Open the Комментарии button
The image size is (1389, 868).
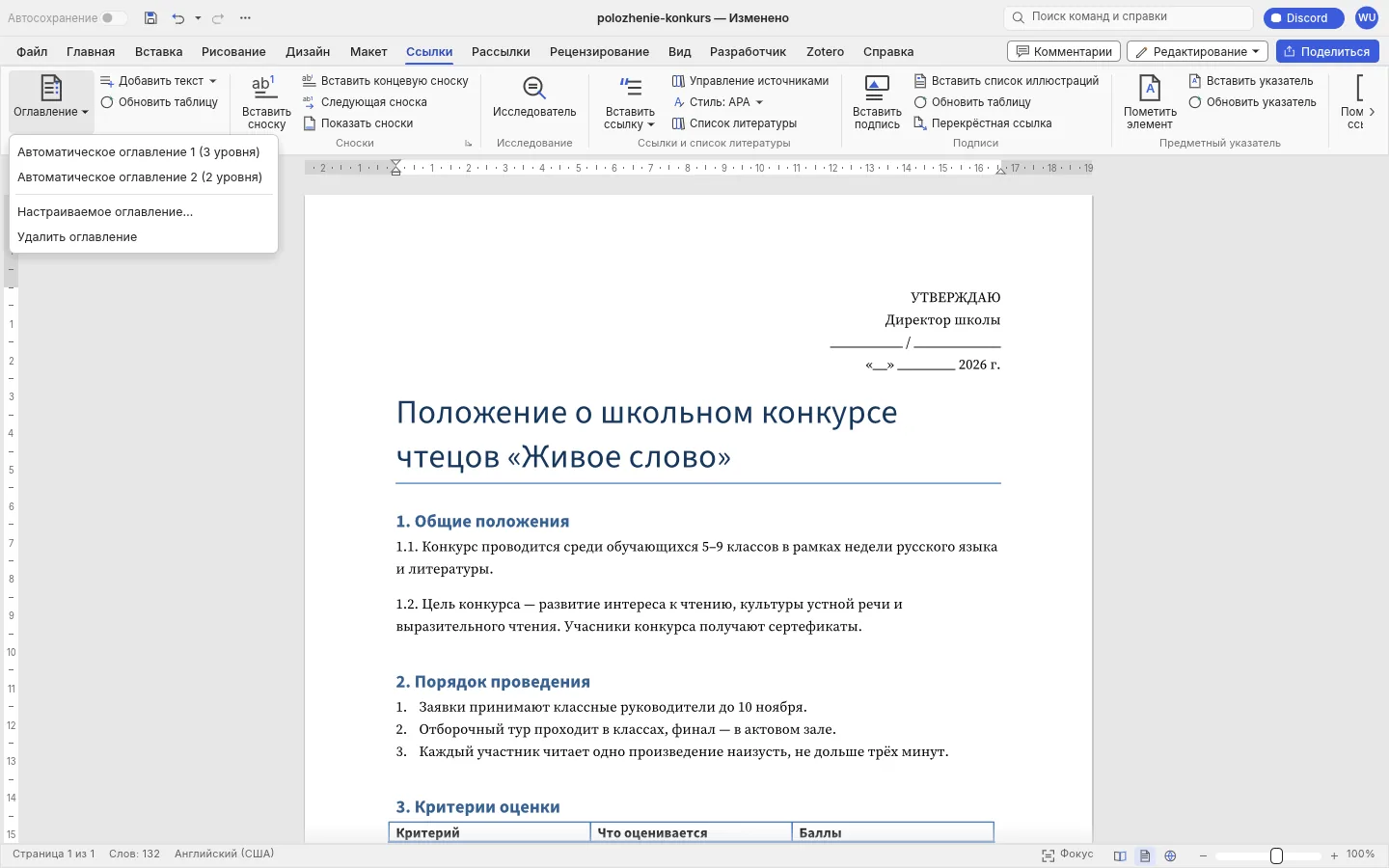[1064, 51]
